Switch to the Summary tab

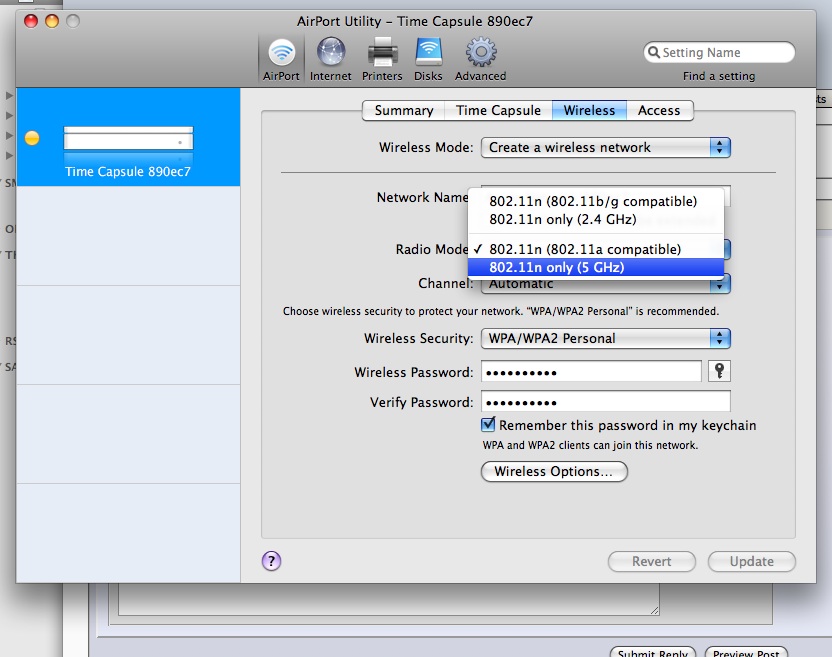click(x=404, y=110)
